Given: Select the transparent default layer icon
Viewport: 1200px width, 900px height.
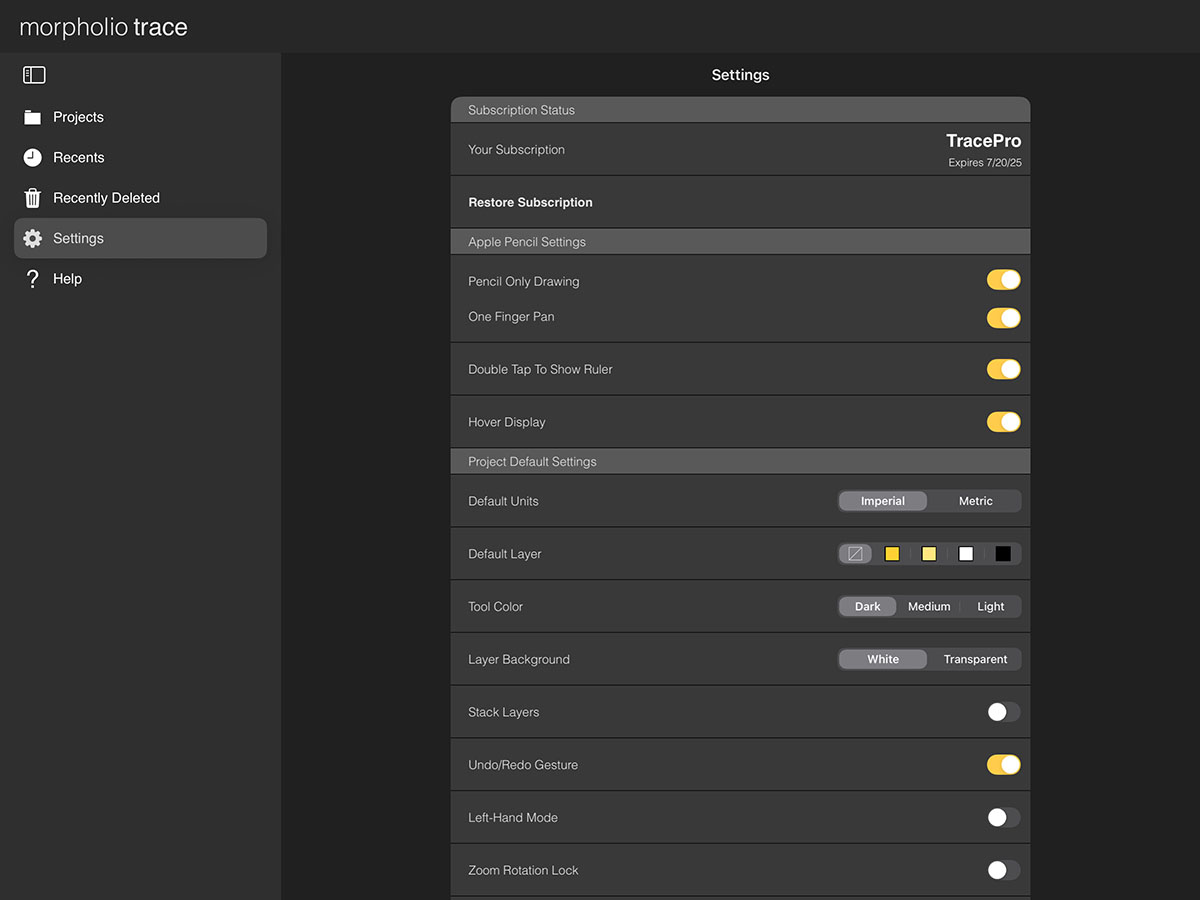Looking at the screenshot, I should point(855,554).
